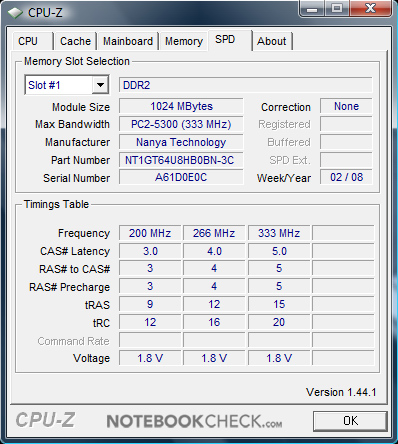
Task: Open the Mainboard tab
Action: coord(128,41)
